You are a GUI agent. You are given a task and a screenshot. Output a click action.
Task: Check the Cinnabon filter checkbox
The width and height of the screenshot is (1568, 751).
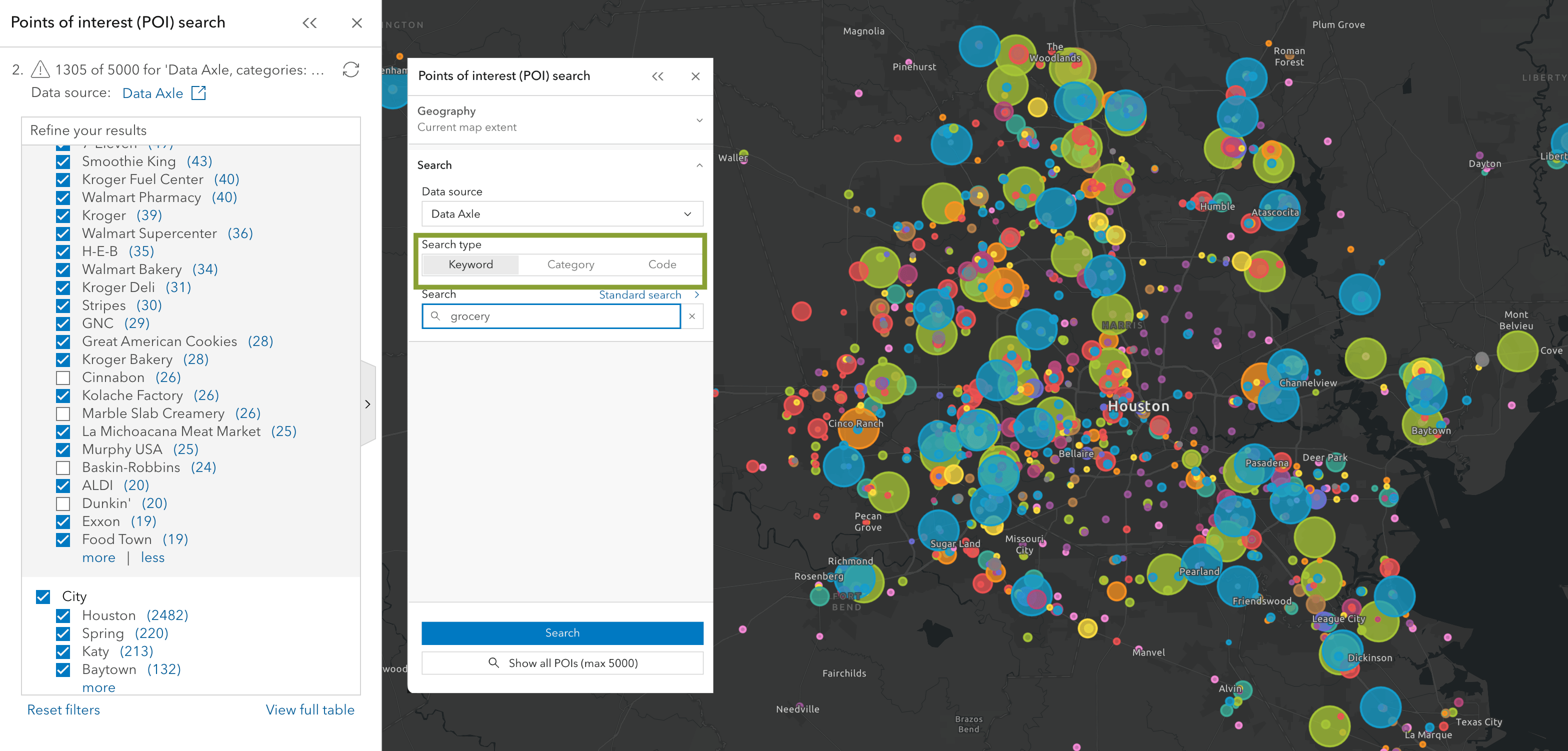(63, 378)
